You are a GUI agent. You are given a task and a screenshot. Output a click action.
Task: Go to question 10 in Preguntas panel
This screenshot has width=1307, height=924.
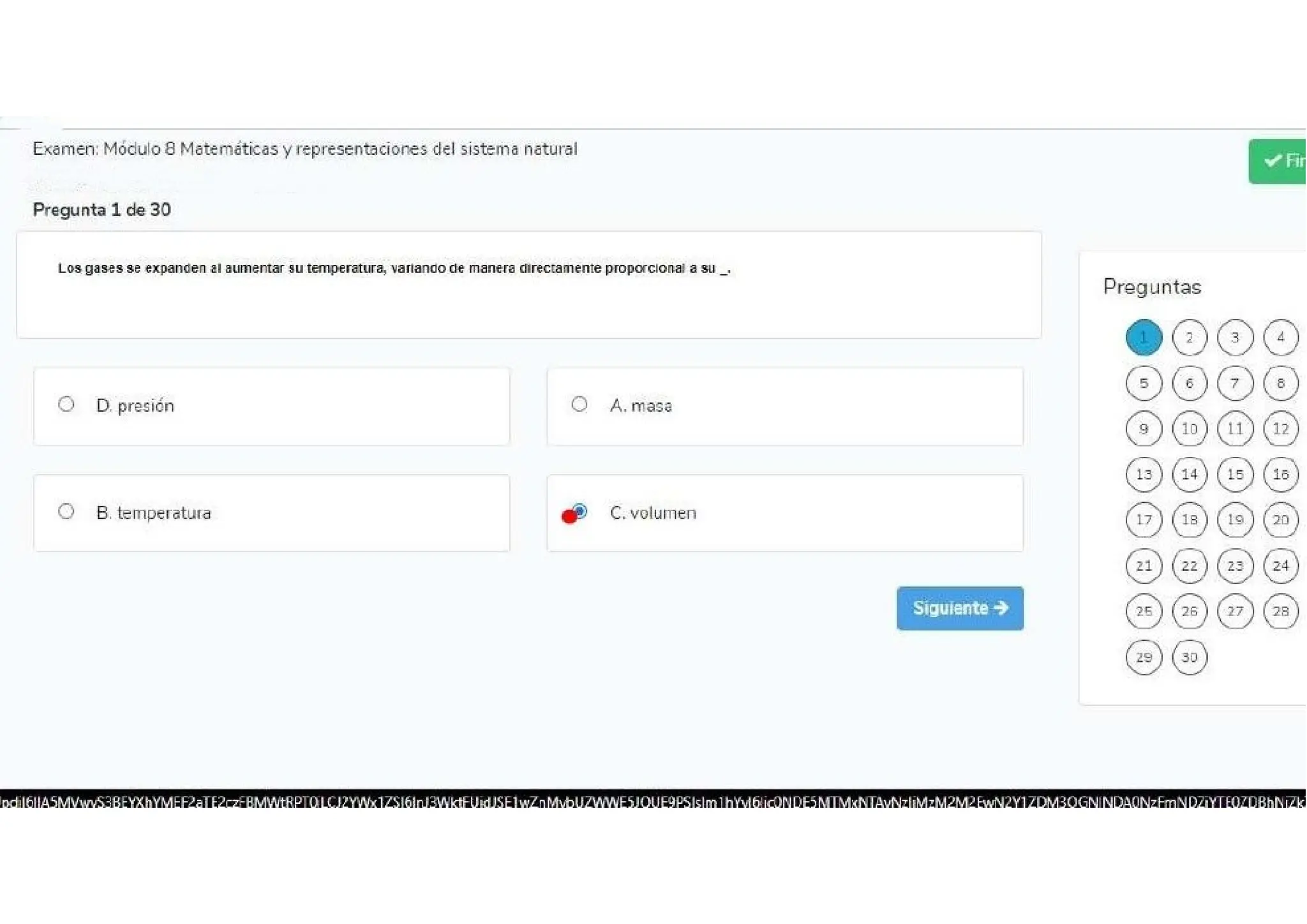coord(1189,429)
